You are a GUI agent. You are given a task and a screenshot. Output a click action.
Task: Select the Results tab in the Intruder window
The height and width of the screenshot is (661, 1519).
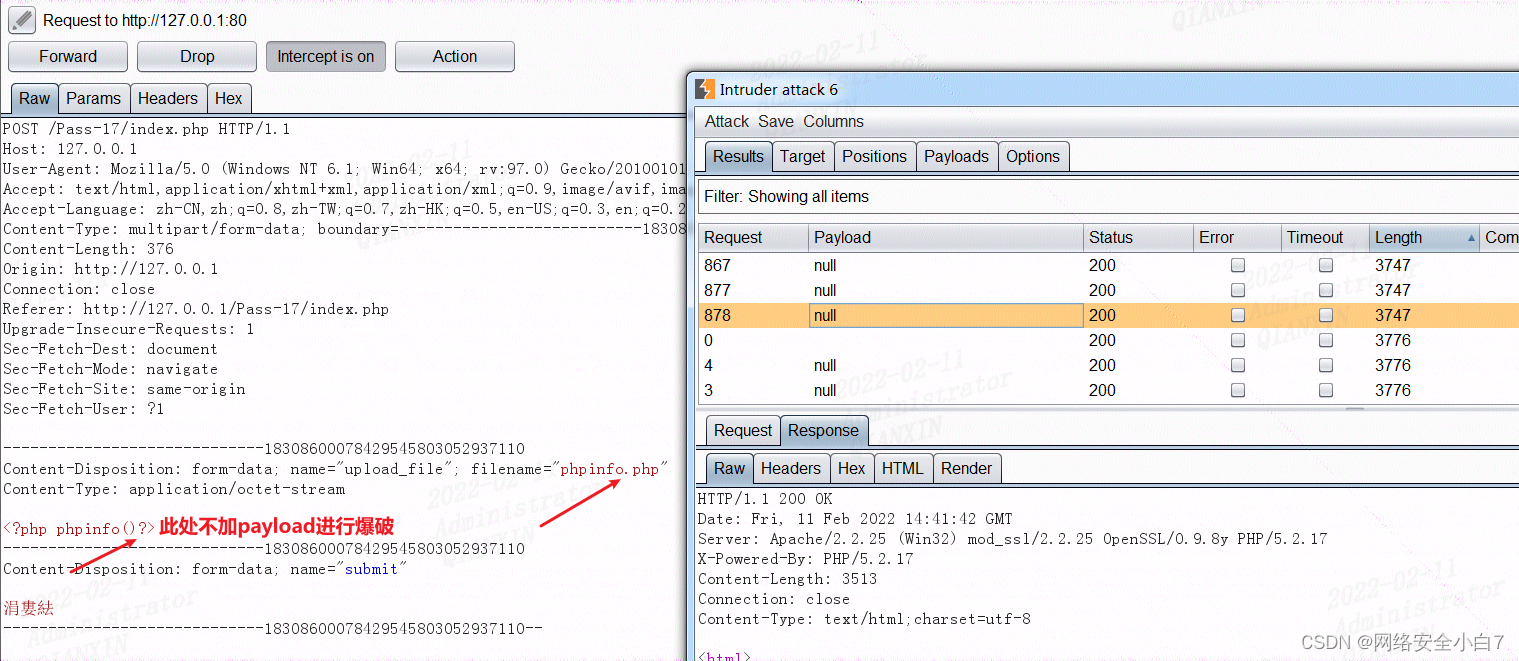[x=739, y=156]
